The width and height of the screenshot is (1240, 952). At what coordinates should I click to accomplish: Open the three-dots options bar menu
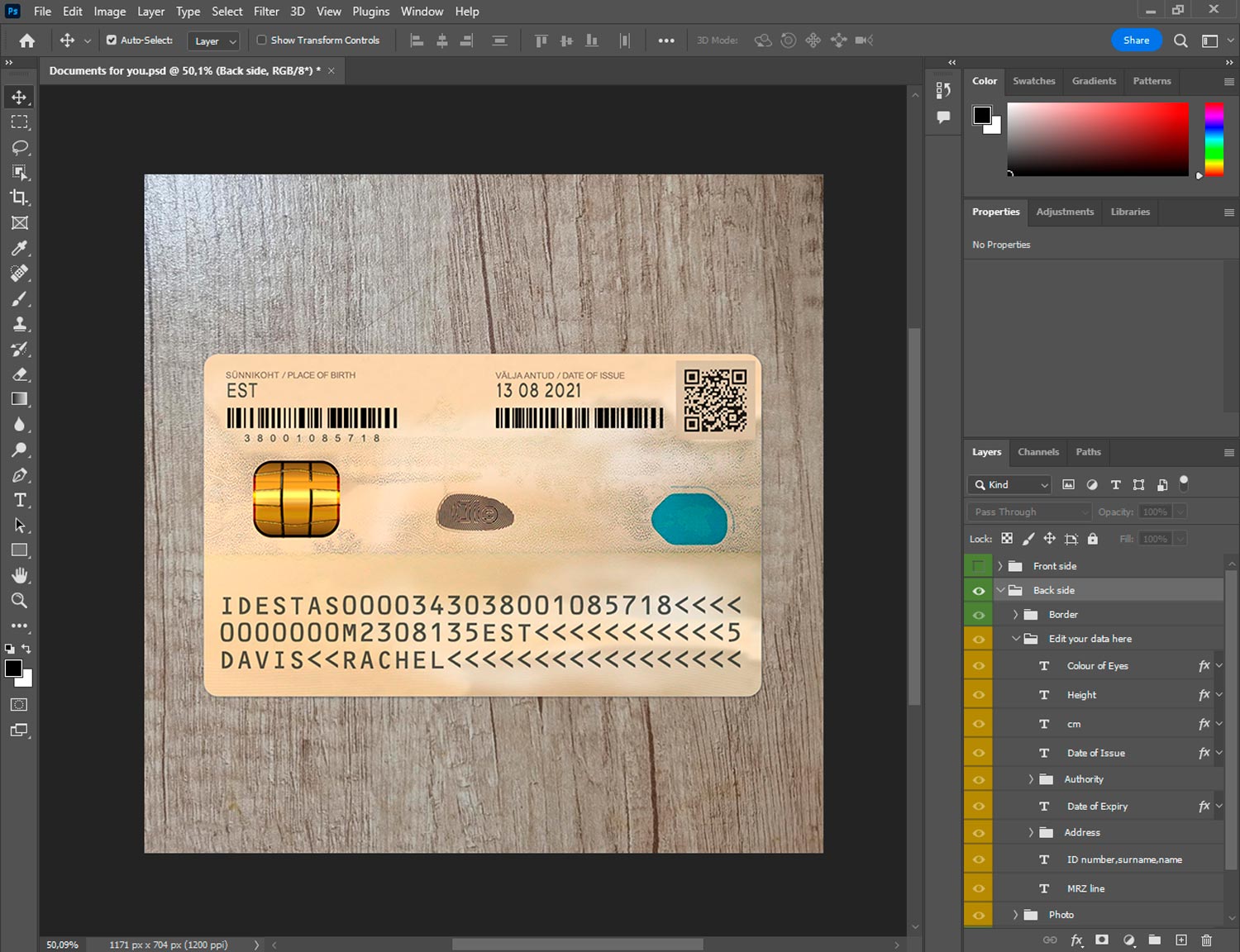pos(665,40)
